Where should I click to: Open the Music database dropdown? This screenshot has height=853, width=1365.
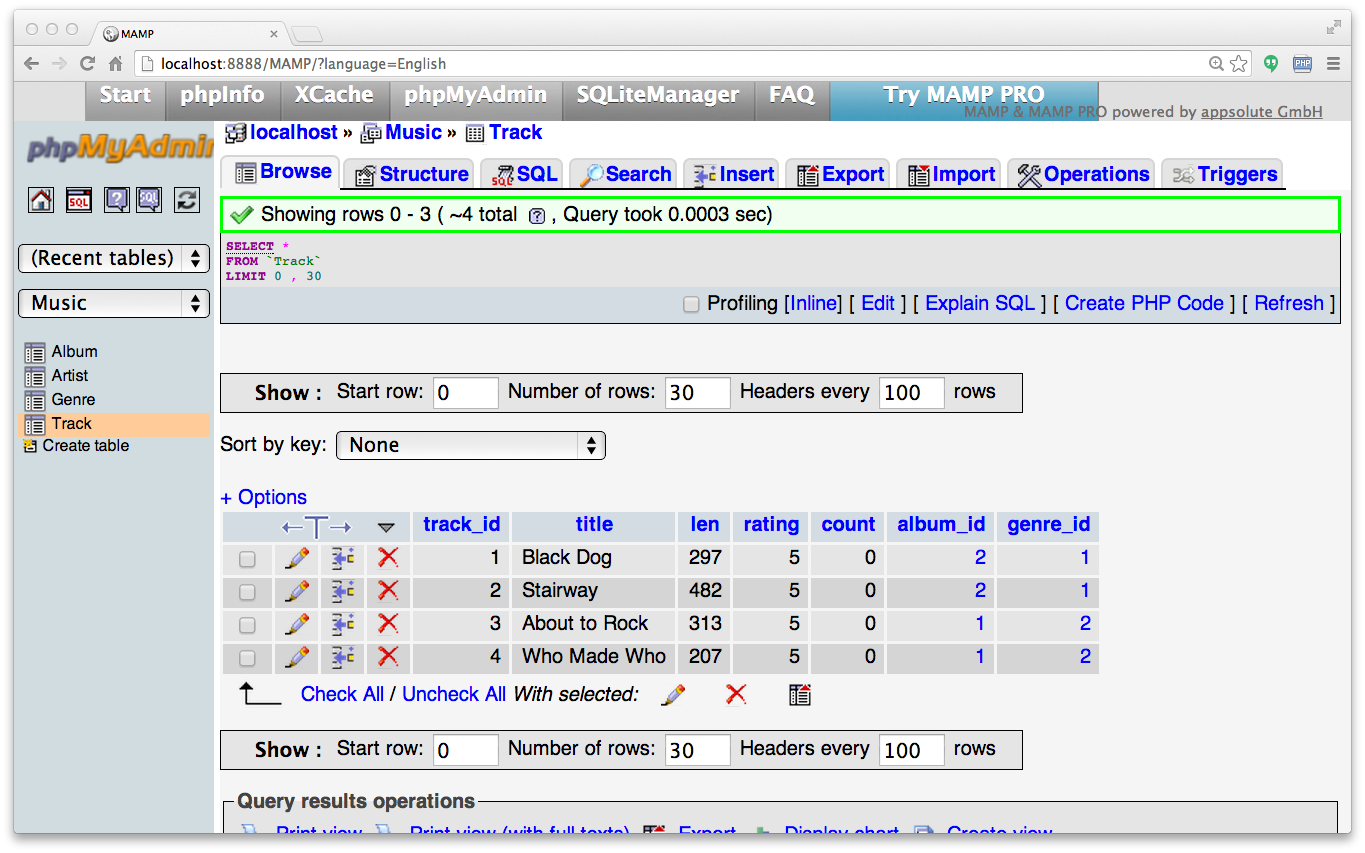point(114,303)
